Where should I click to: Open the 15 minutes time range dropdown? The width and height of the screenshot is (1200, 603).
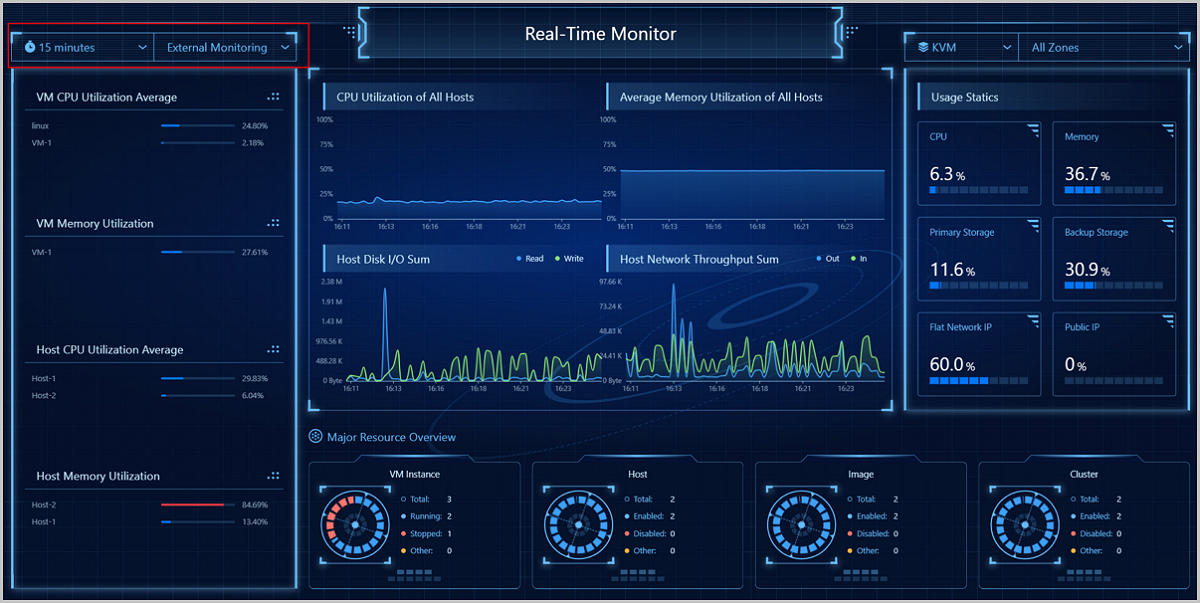[x=82, y=47]
